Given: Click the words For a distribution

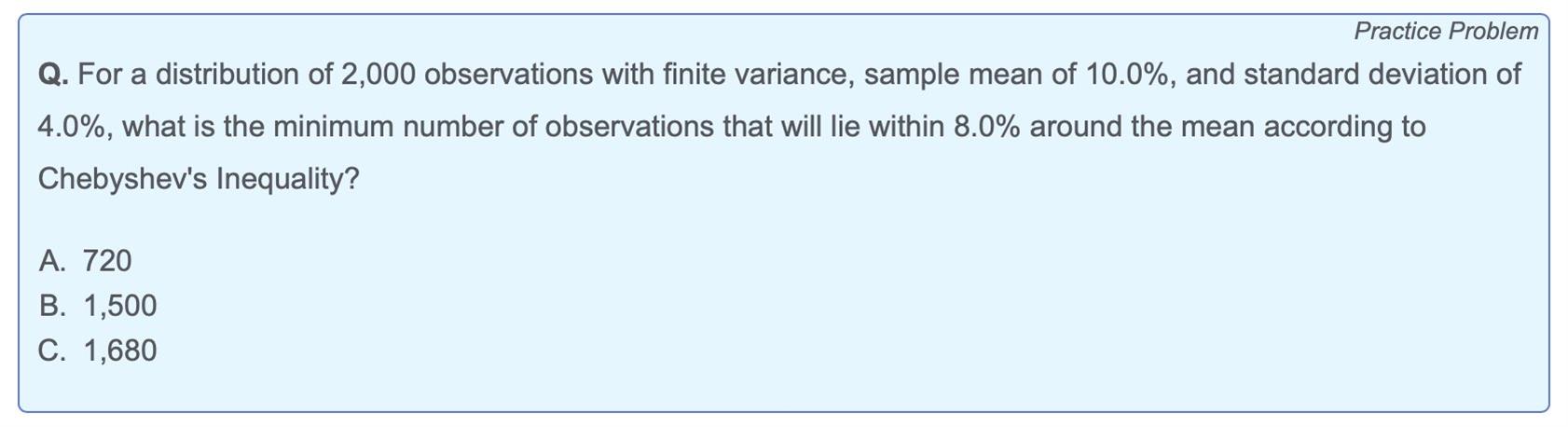Looking at the screenshot, I should [192, 75].
